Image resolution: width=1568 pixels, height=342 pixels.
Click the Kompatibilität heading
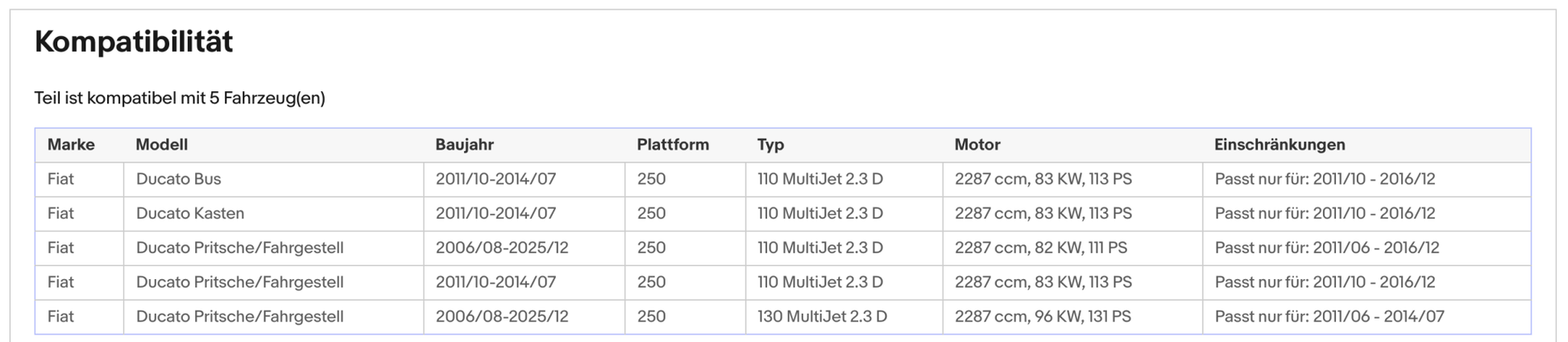134,41
